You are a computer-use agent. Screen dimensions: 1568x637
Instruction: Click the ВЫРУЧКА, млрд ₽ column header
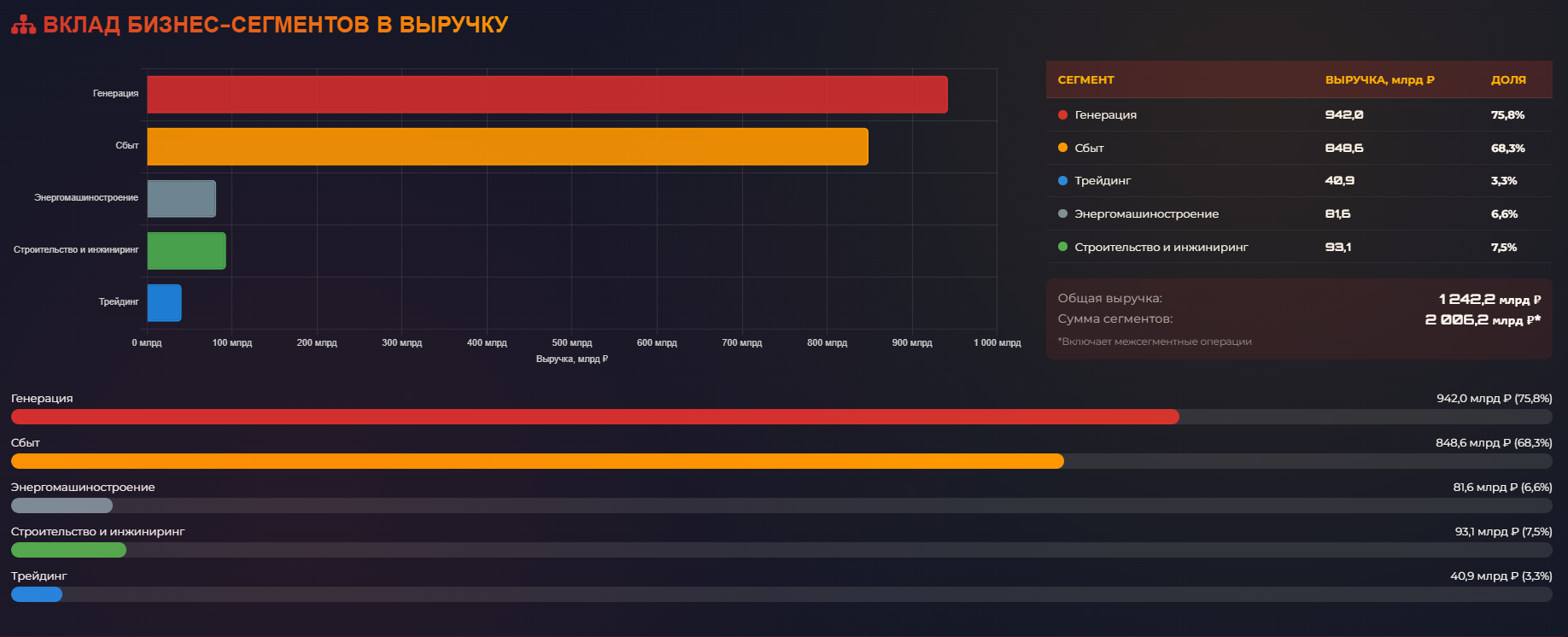(1379, 79)
